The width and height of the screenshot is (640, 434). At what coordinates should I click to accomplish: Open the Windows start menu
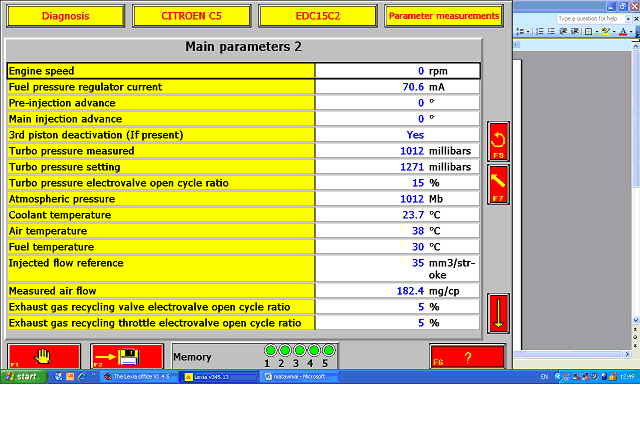[x=23, y=376]
